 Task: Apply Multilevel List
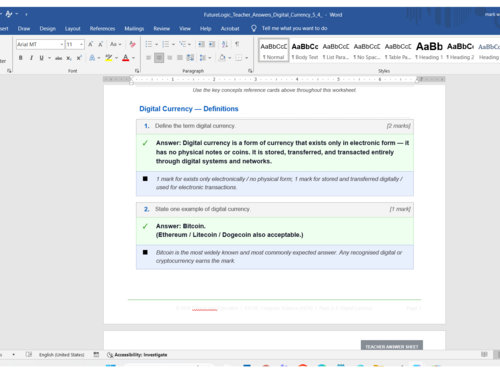182,44
